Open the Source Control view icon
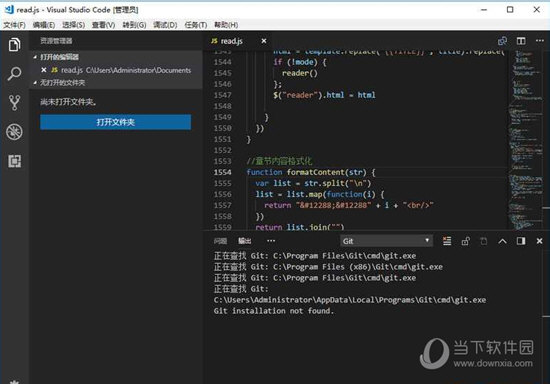 14,103
